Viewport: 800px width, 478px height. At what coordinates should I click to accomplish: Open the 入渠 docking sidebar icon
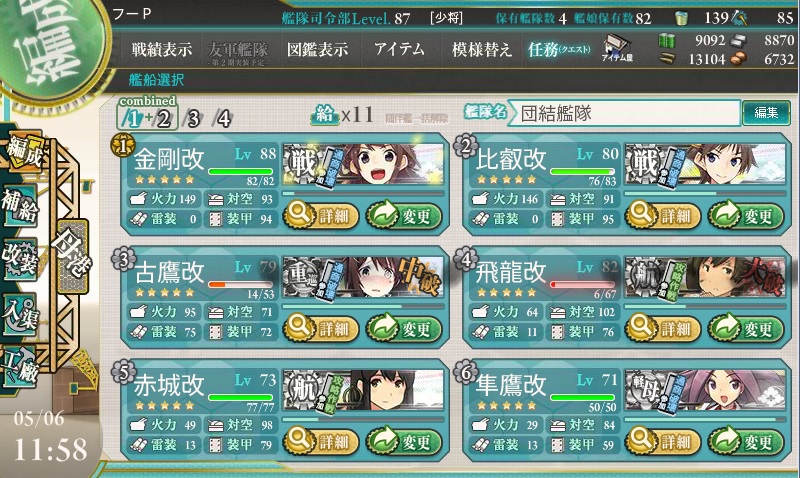click(20, 313)
